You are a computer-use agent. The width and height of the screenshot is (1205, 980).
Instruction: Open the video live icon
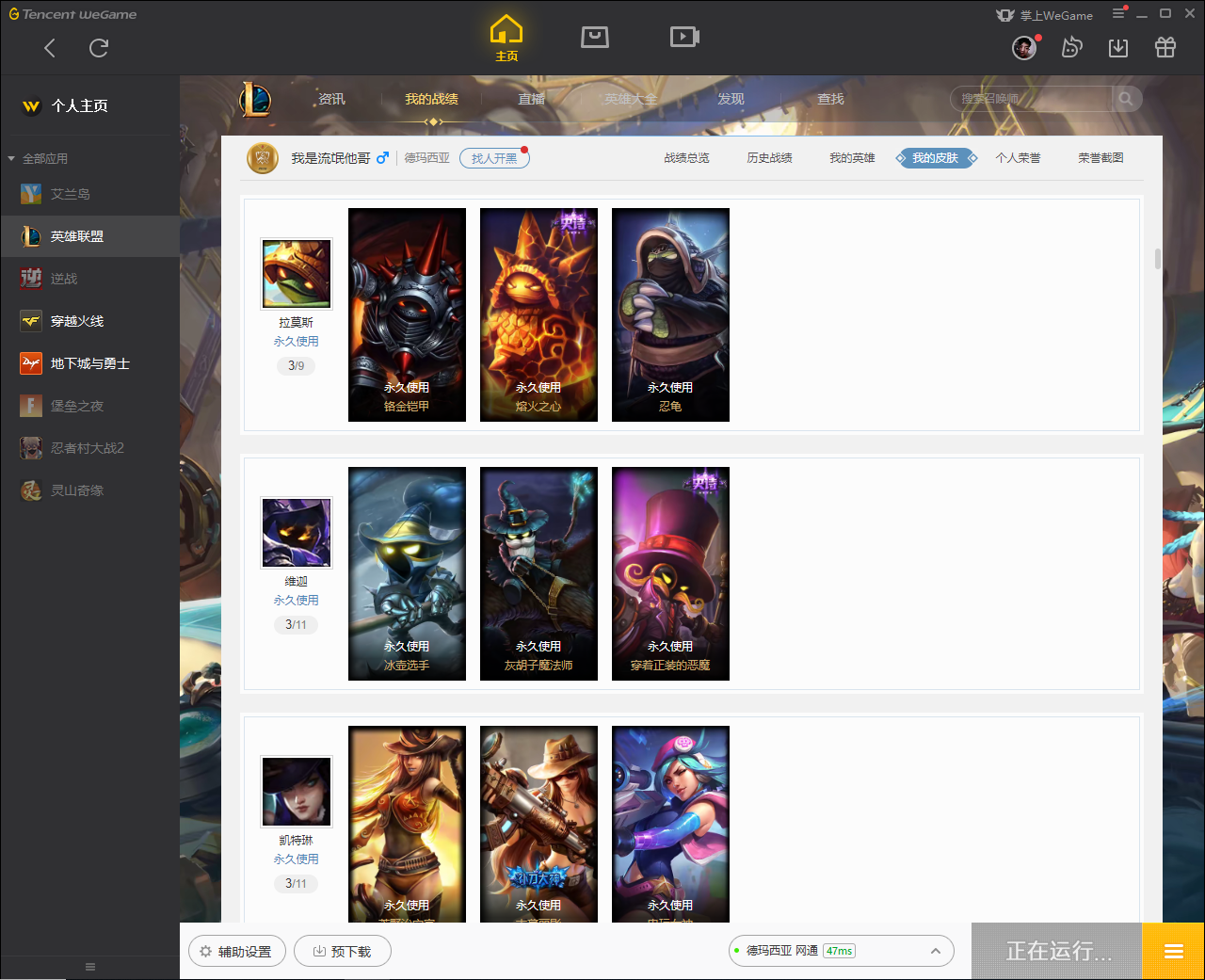point(684,37)
